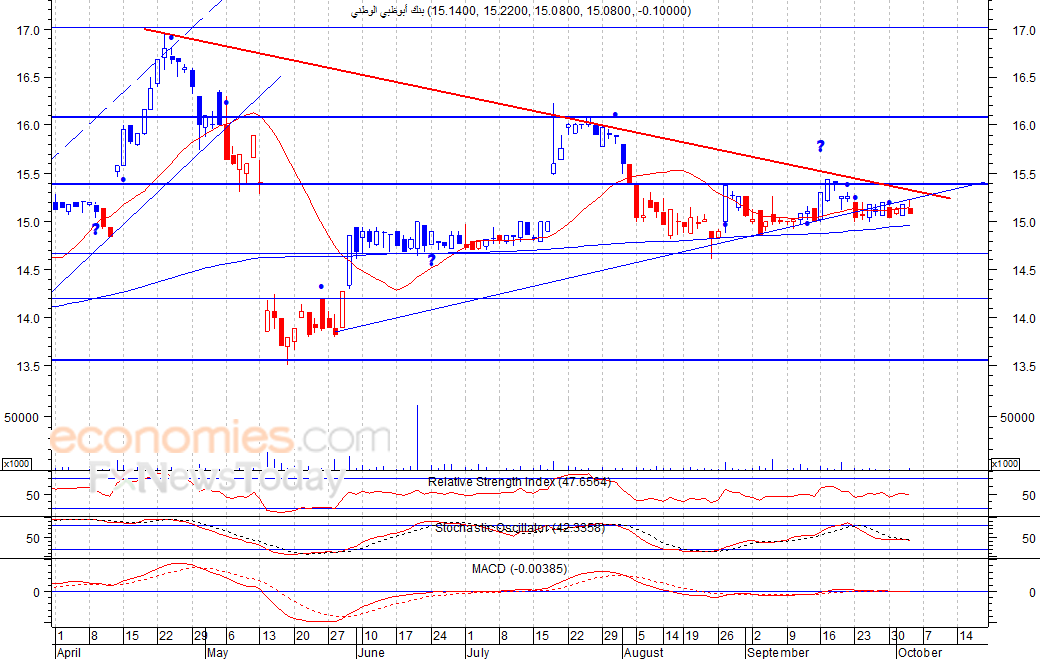
Task: Click the x1000 volume scale box on left
Action: coord(16,463)
